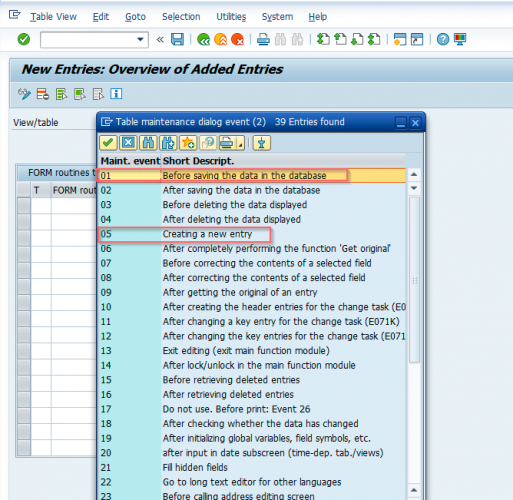Image resolution: width=513 pixels, height=500 pixels.
Task: Open the command field dropdown arrow
Action: coord(140,39)
